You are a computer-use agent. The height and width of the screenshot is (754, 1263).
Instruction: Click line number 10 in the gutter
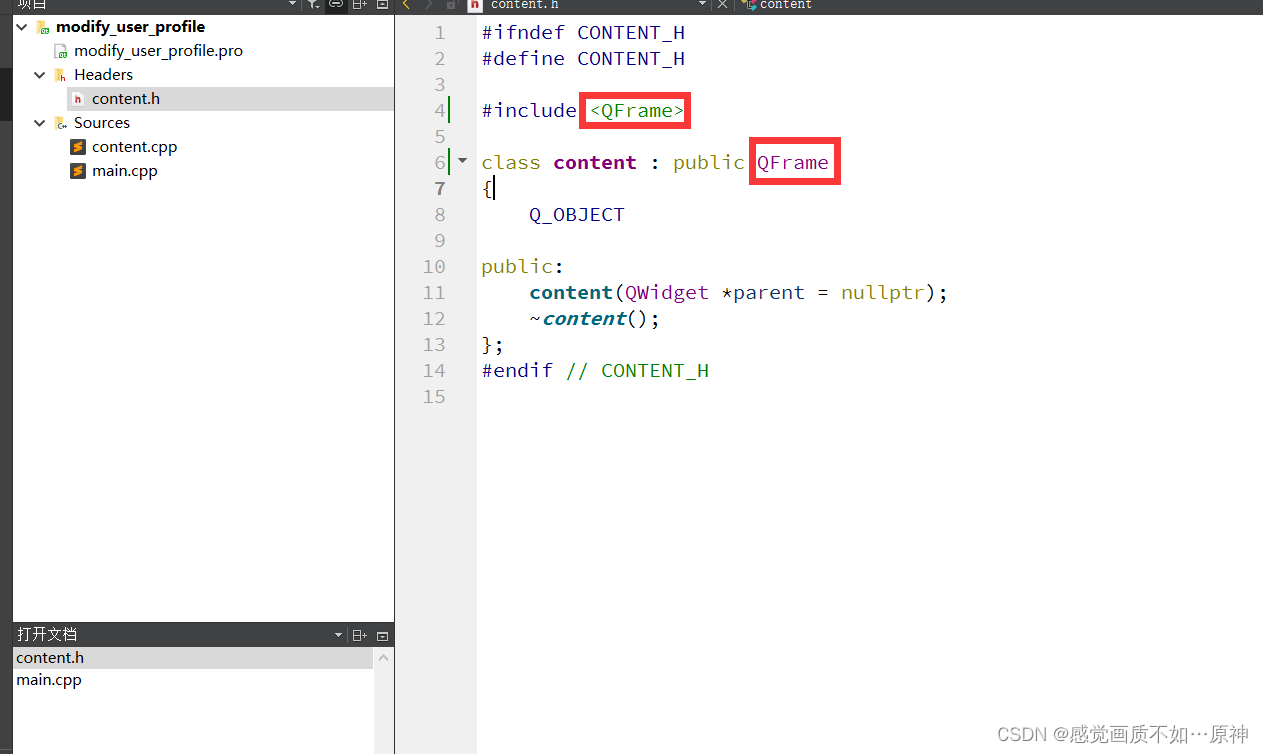tap(434, 267)
